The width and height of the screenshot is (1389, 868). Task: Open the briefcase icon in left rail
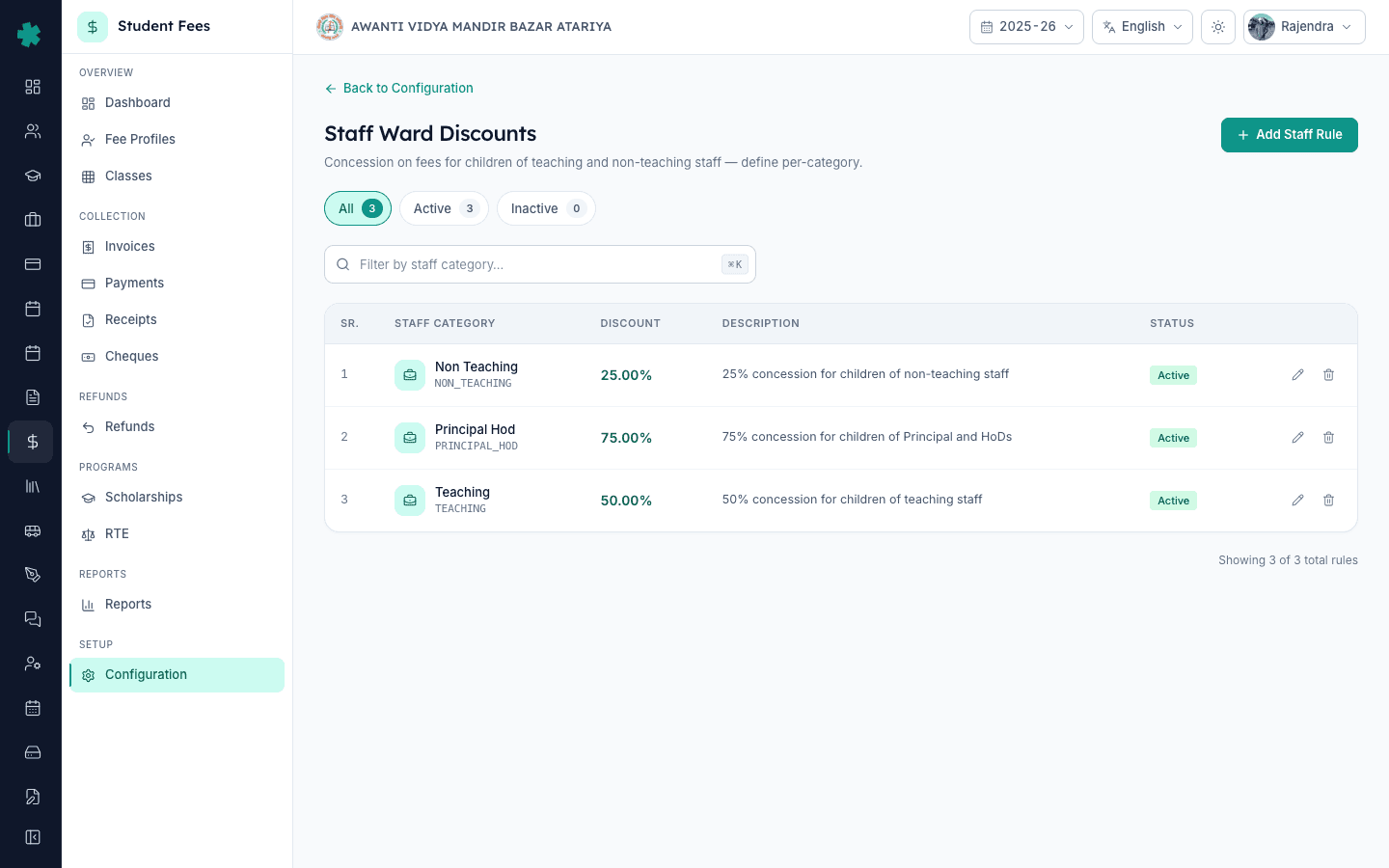pyautogui.click(x=33, y=220)
